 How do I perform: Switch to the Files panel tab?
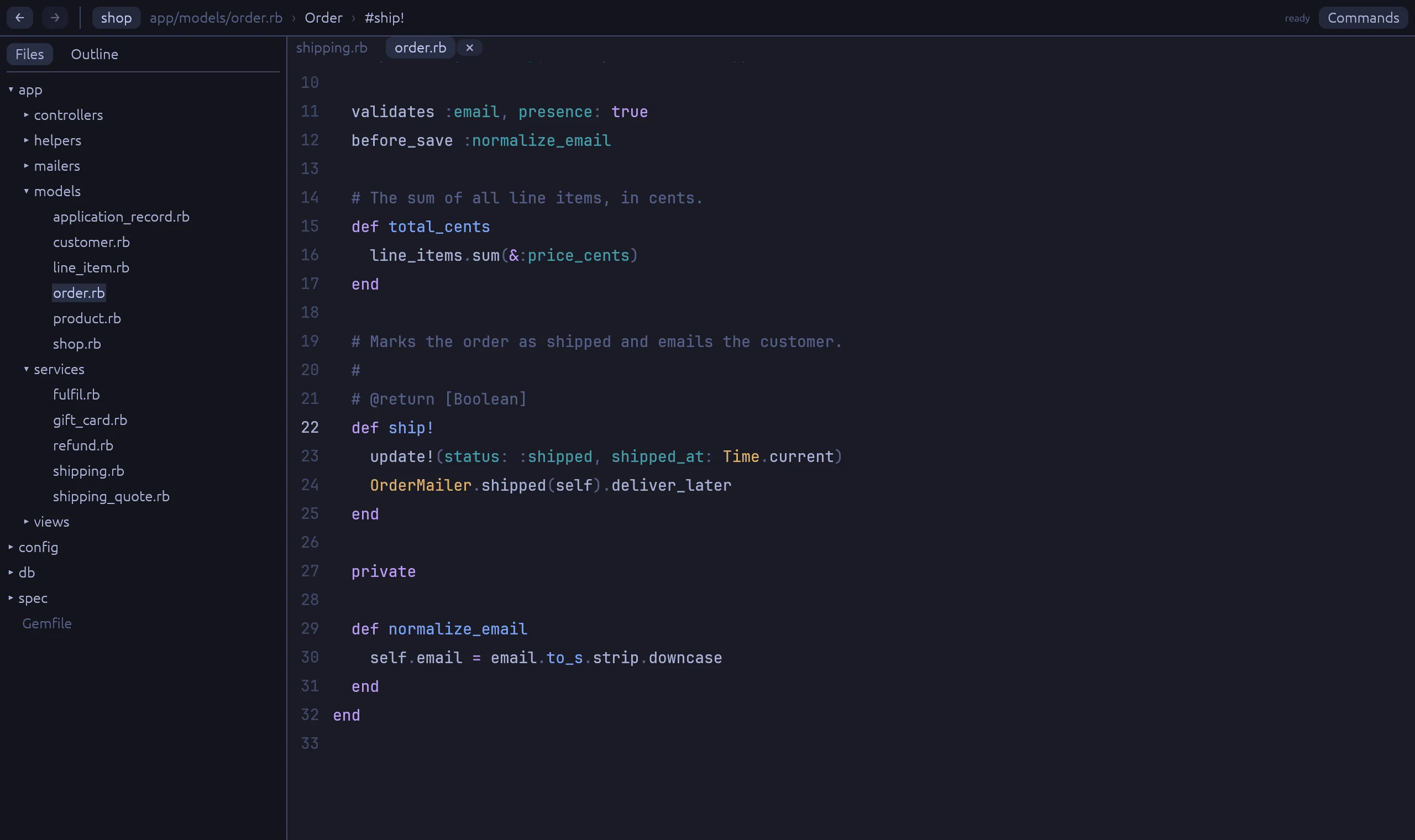click(29, 54)
